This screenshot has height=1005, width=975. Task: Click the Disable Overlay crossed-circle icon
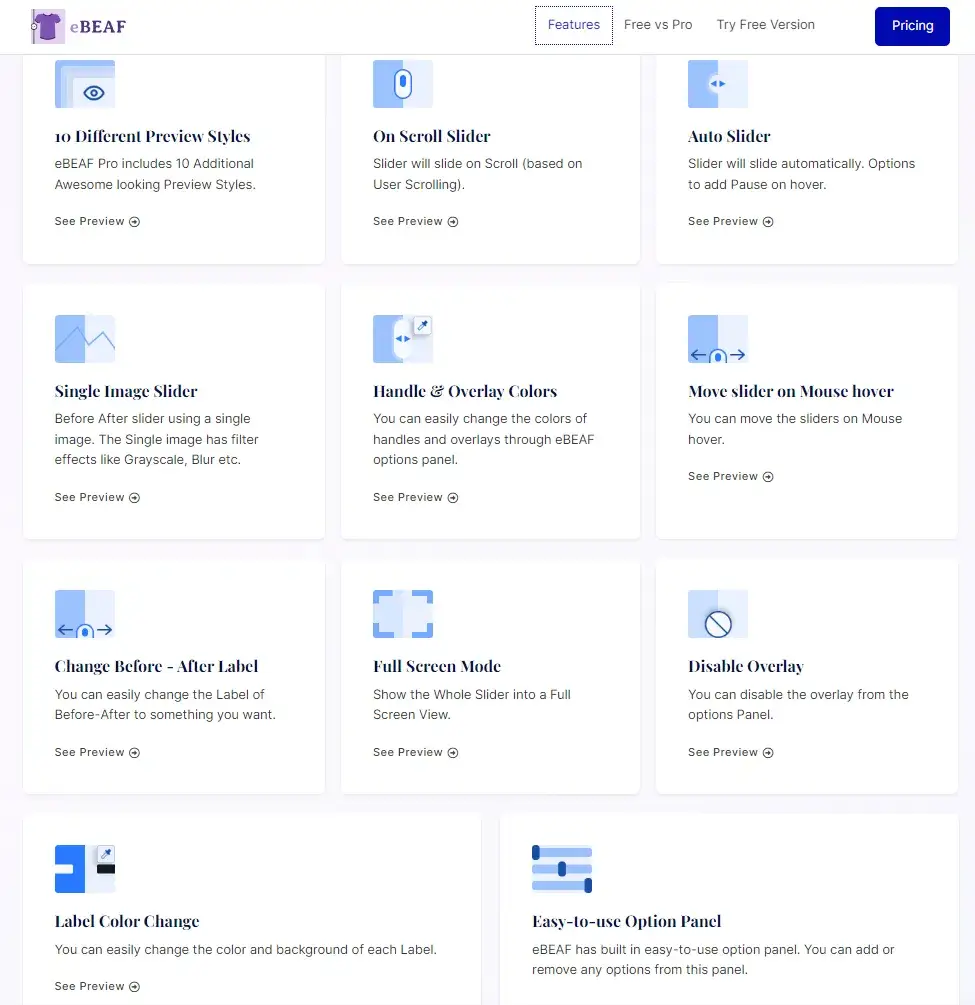(x=718, y=614)
